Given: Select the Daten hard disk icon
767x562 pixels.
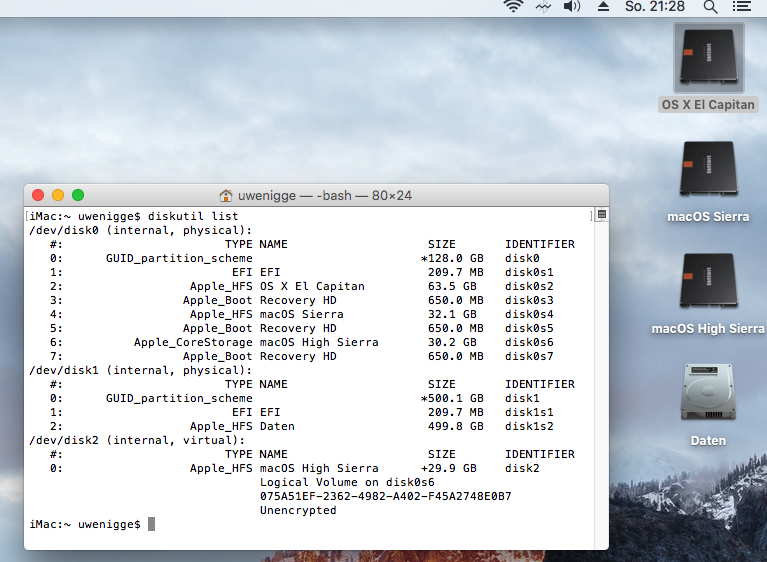Looking at the screenshot, I should [x=708, y=392].
